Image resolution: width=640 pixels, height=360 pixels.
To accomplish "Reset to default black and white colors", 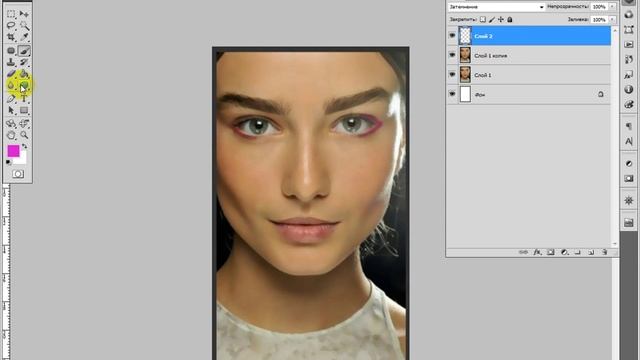I will point(9,162).
